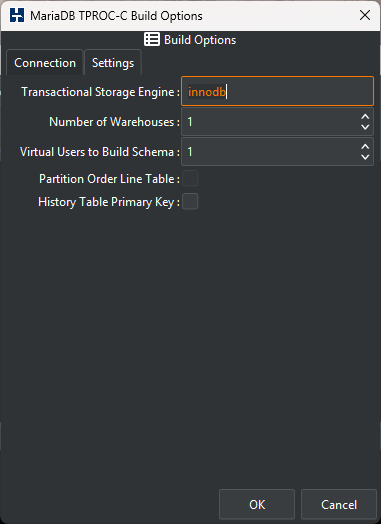381x524 pixels.
Task: Click the 'Build Options' header text
Action: point(200,40)
